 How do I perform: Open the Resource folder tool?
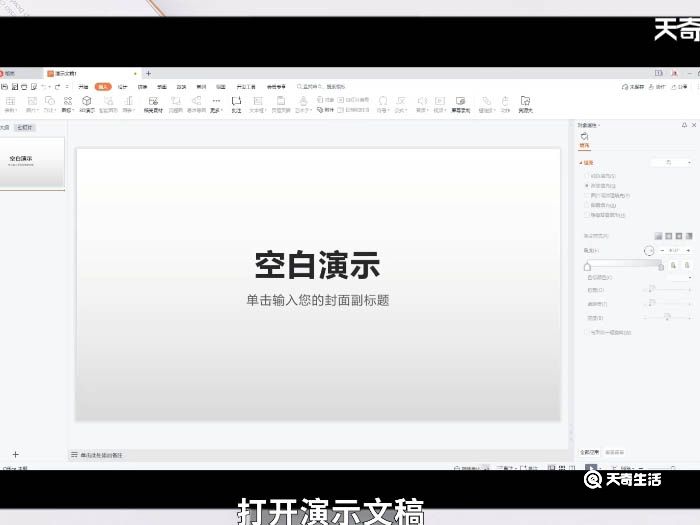[525, 104]
